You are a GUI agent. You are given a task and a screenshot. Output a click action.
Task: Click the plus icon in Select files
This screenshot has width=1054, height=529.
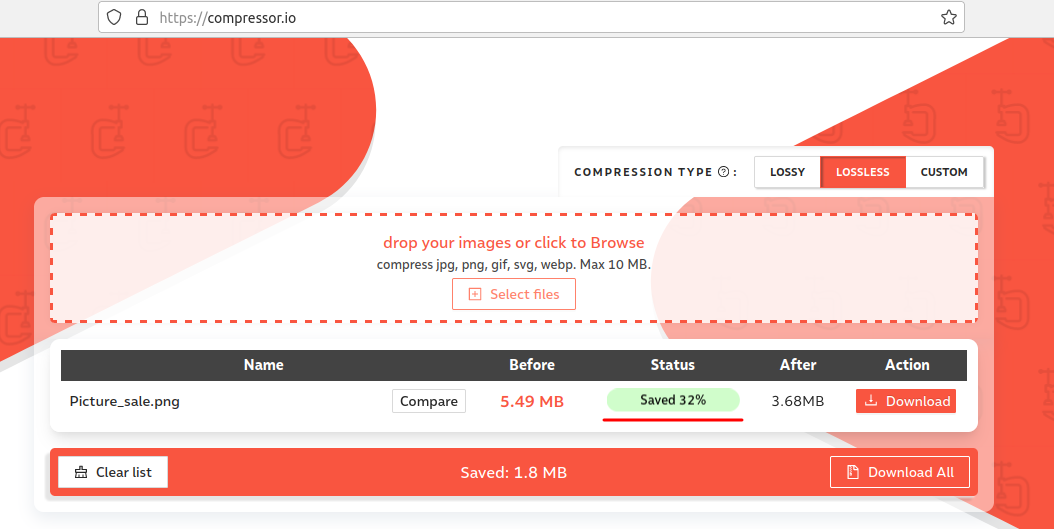475,294
